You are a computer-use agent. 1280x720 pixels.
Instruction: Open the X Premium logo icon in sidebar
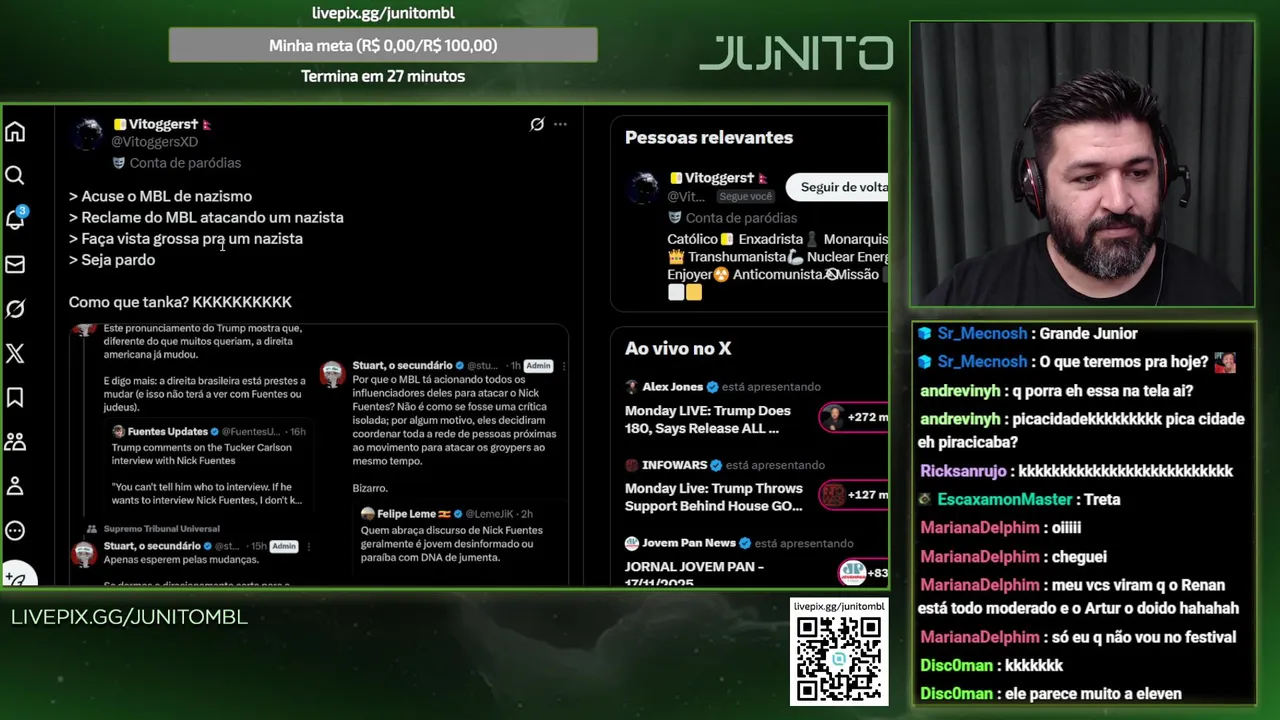[15, 353]
